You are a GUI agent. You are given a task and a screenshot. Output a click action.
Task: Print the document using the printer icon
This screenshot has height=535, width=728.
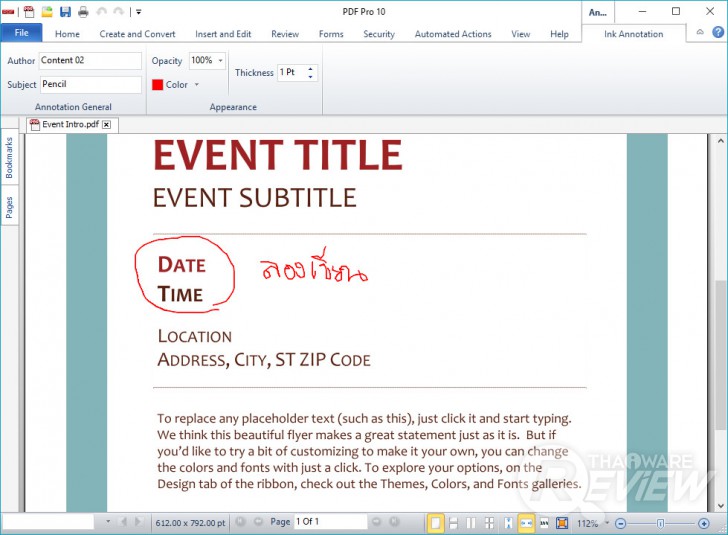pyautogui.click(x=83, y=12)
